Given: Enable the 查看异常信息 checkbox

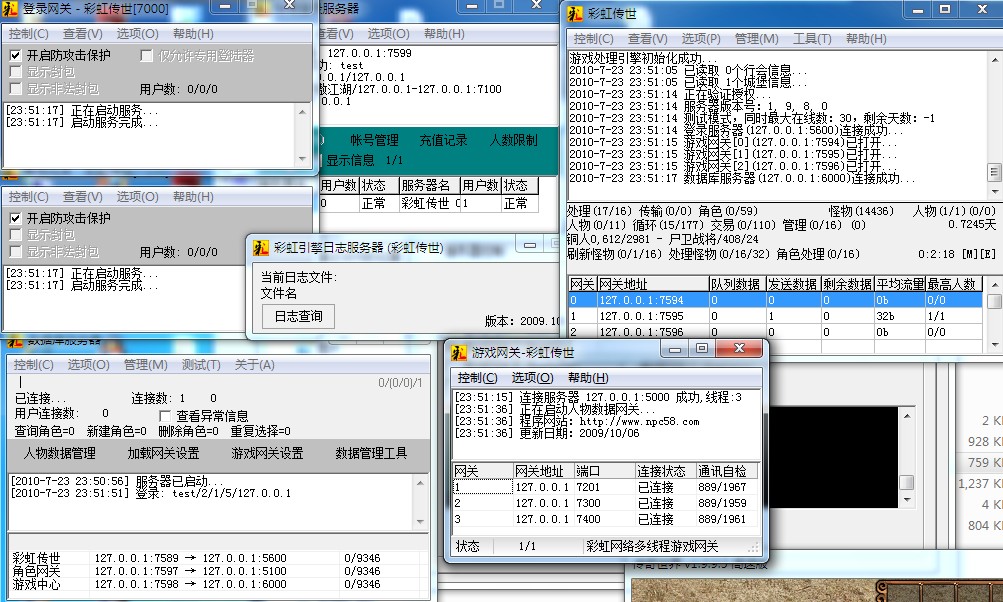Looking at the screenshot, I should [166, 416].
